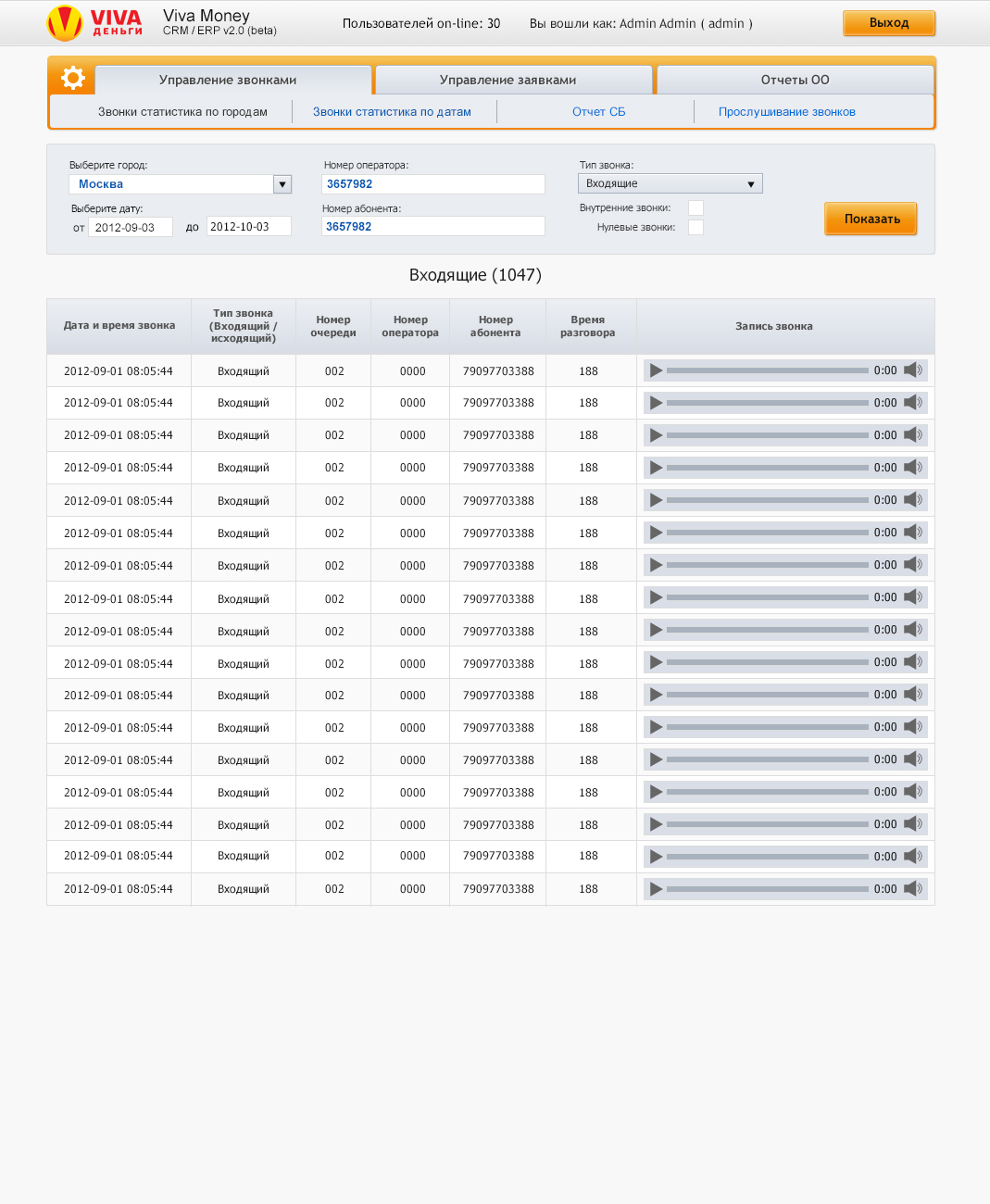Play the fifth call recording
The height and width of the screenshot is (1204, 990).
pos(657,499)
